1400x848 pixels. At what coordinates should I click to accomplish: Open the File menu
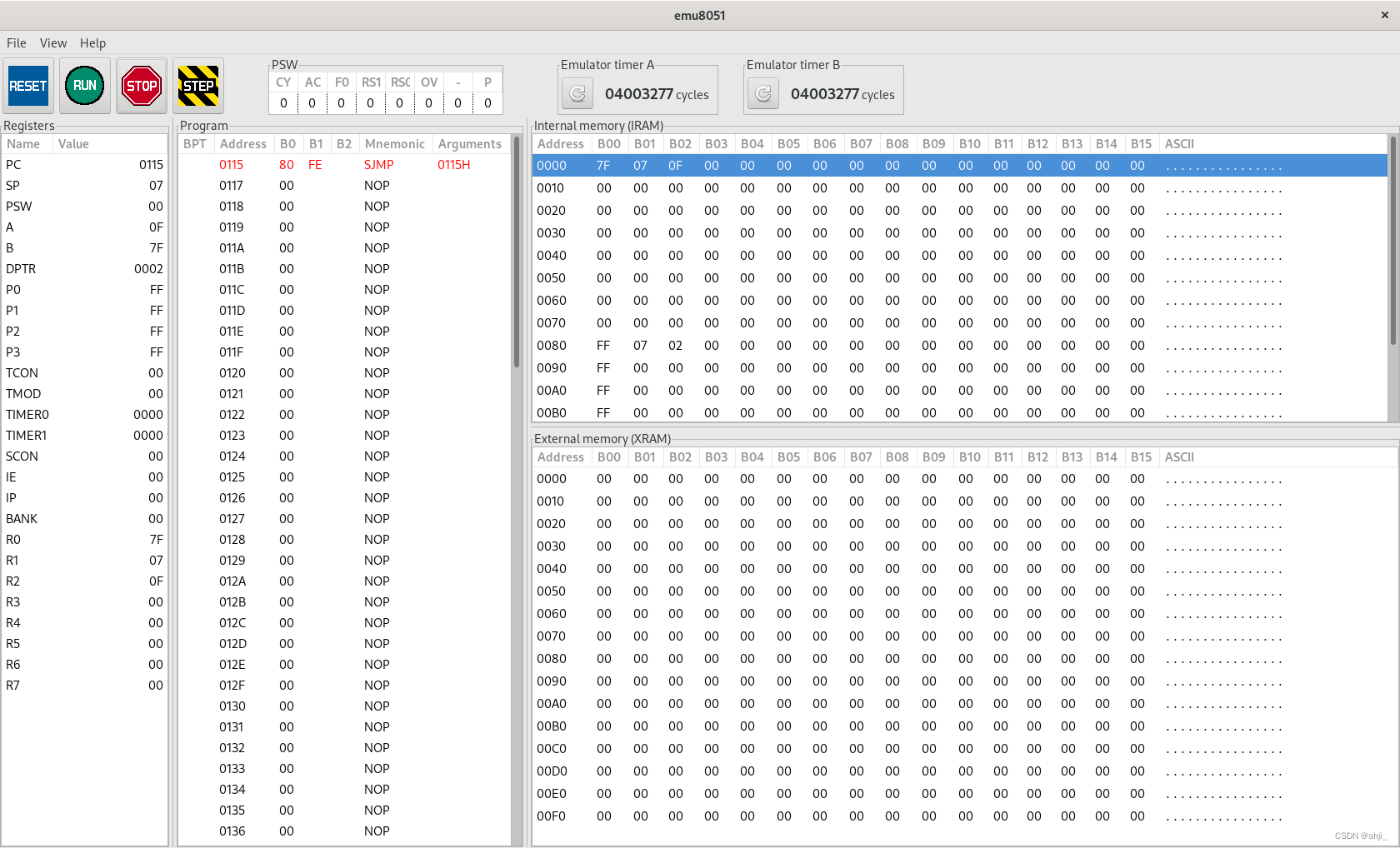pos(17,43)
